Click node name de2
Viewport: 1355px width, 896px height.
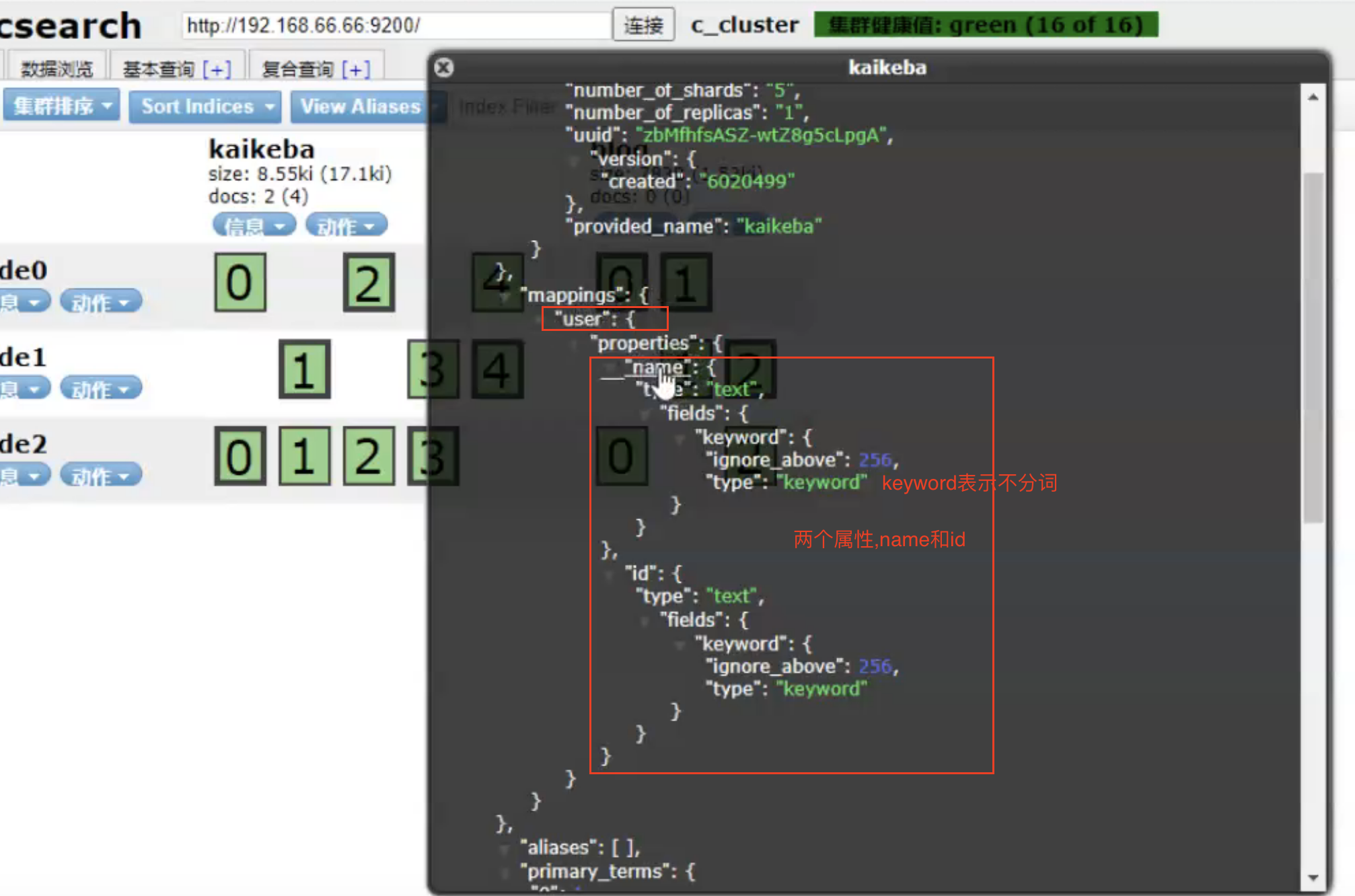point(24,443)
